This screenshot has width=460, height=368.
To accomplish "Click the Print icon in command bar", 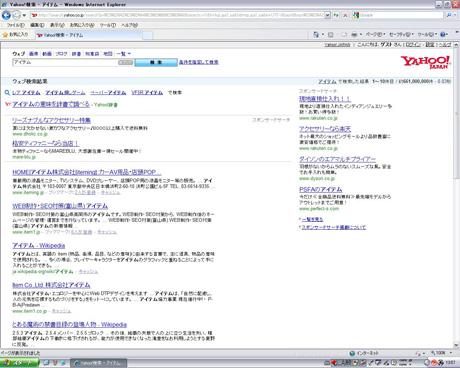I will coord(354,35).
